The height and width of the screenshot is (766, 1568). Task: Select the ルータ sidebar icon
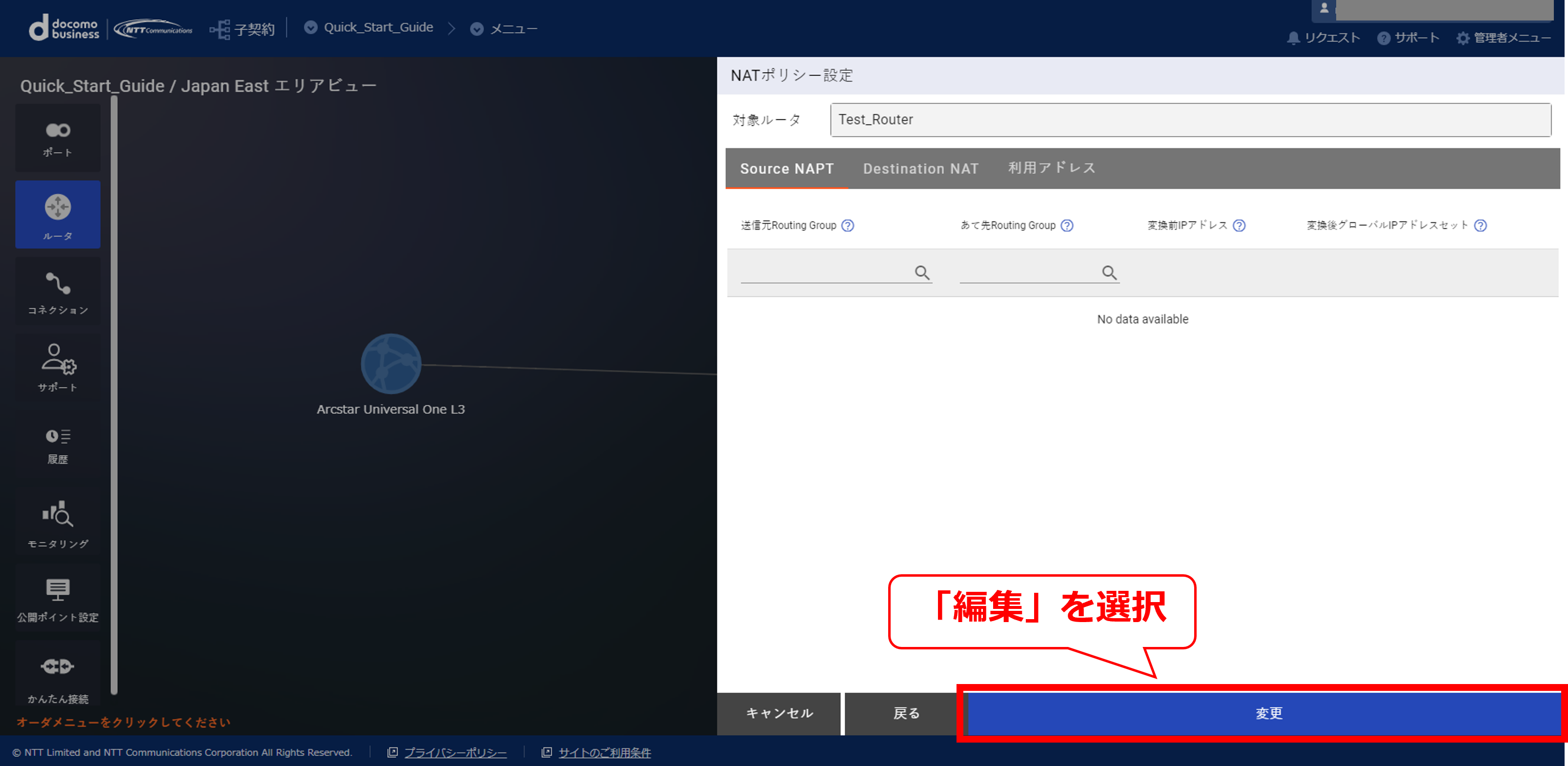[58, 214]
